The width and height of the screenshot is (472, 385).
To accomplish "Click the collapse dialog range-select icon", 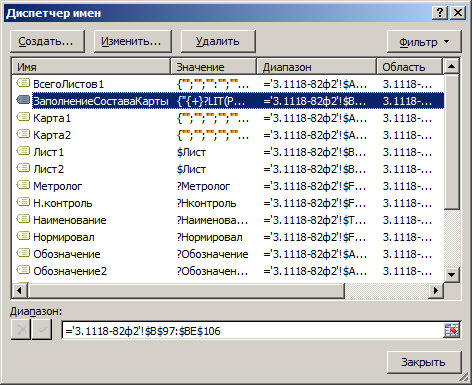I will (x=452, y=330).
